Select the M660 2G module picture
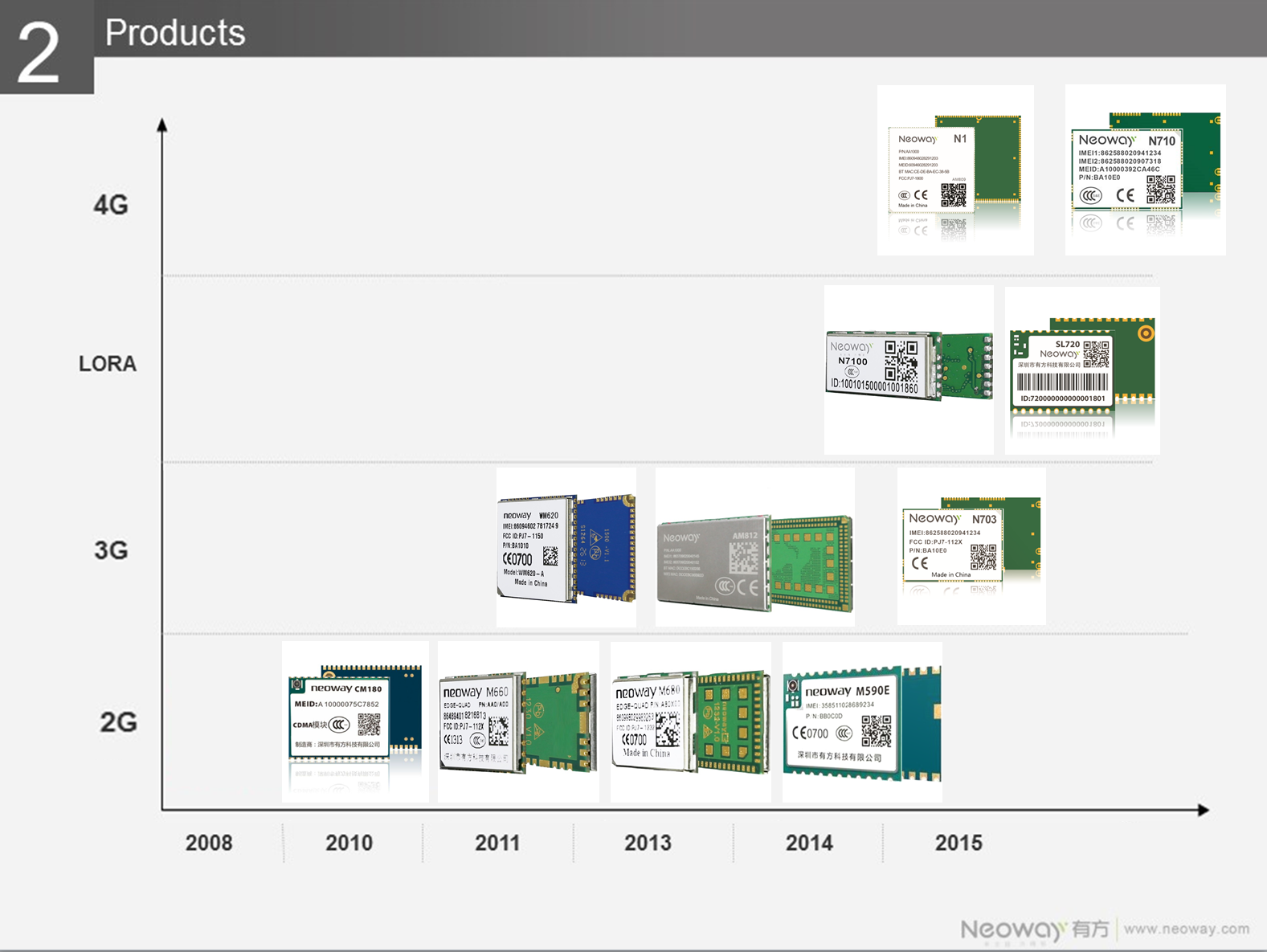The width and height of the screenshot is (1267, 952). (x=518, y=722)
